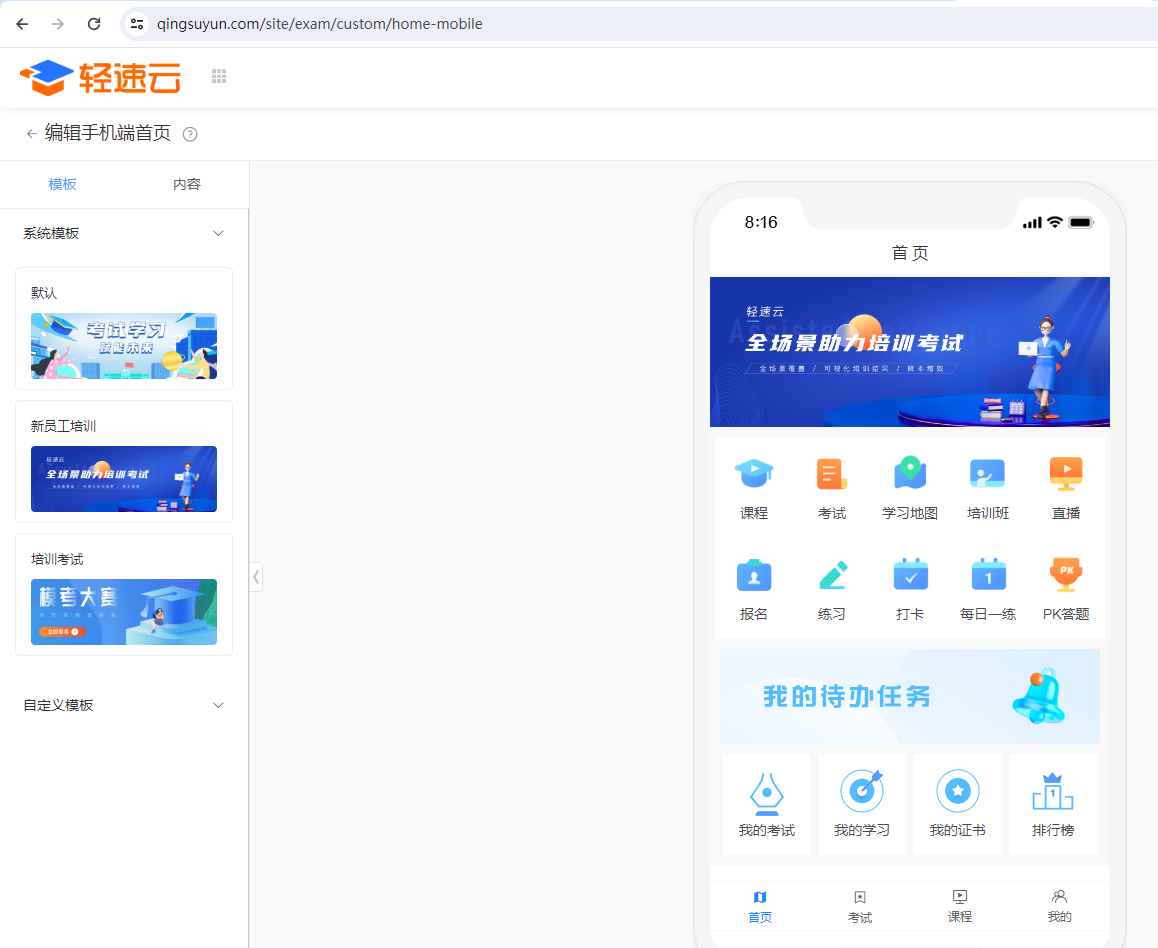
Task: Collapse the left sidebar panel handle
Action: click(256, 576)
